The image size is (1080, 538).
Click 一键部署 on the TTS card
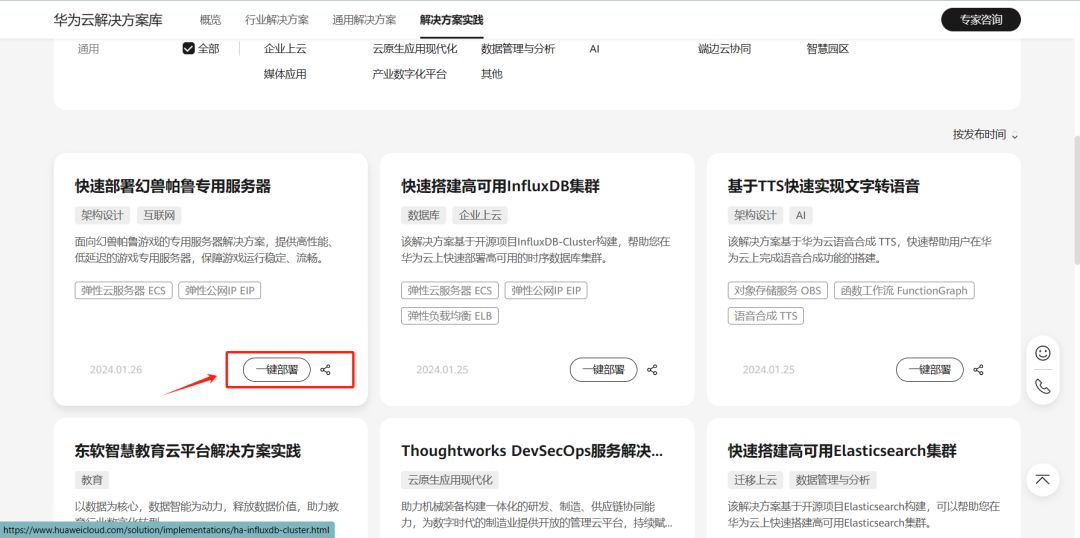[x=930, y=370]
